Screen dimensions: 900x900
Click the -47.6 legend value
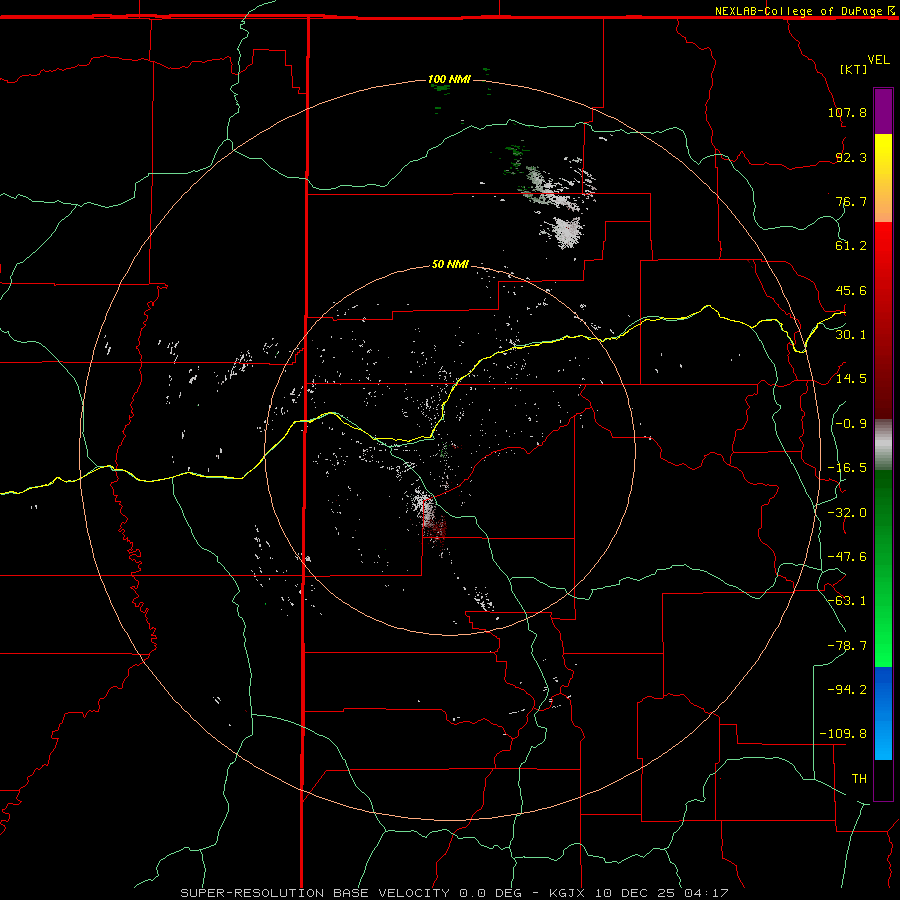tap(847, 557)
